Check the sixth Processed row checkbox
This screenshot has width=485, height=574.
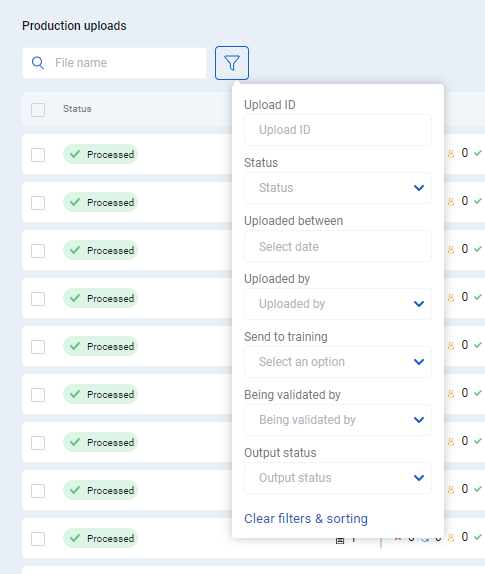(38, 395)
